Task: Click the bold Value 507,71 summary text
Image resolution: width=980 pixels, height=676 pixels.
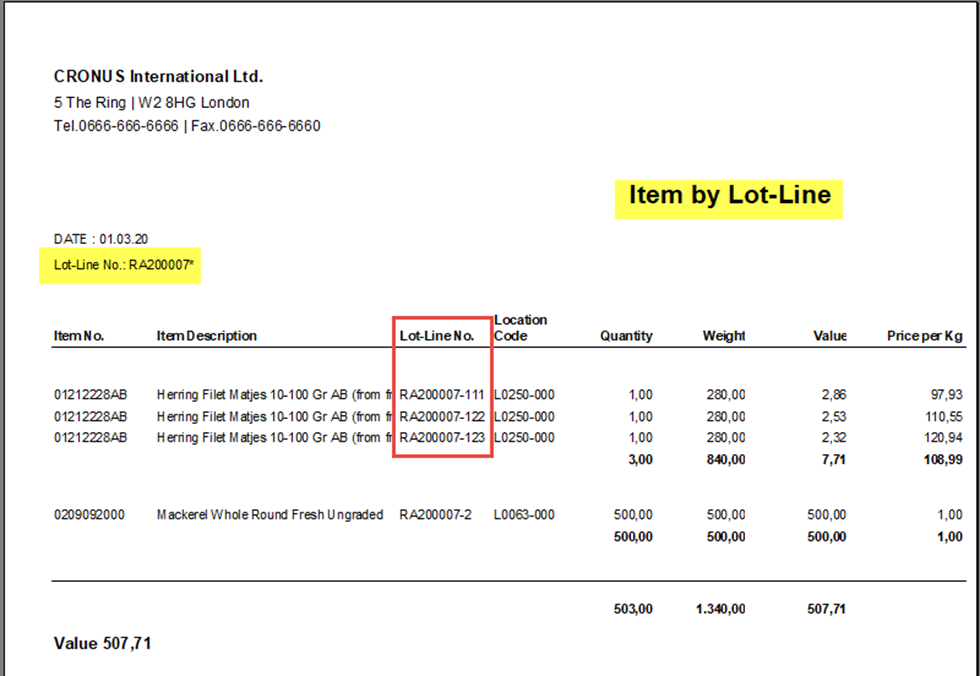Action: 102,644
